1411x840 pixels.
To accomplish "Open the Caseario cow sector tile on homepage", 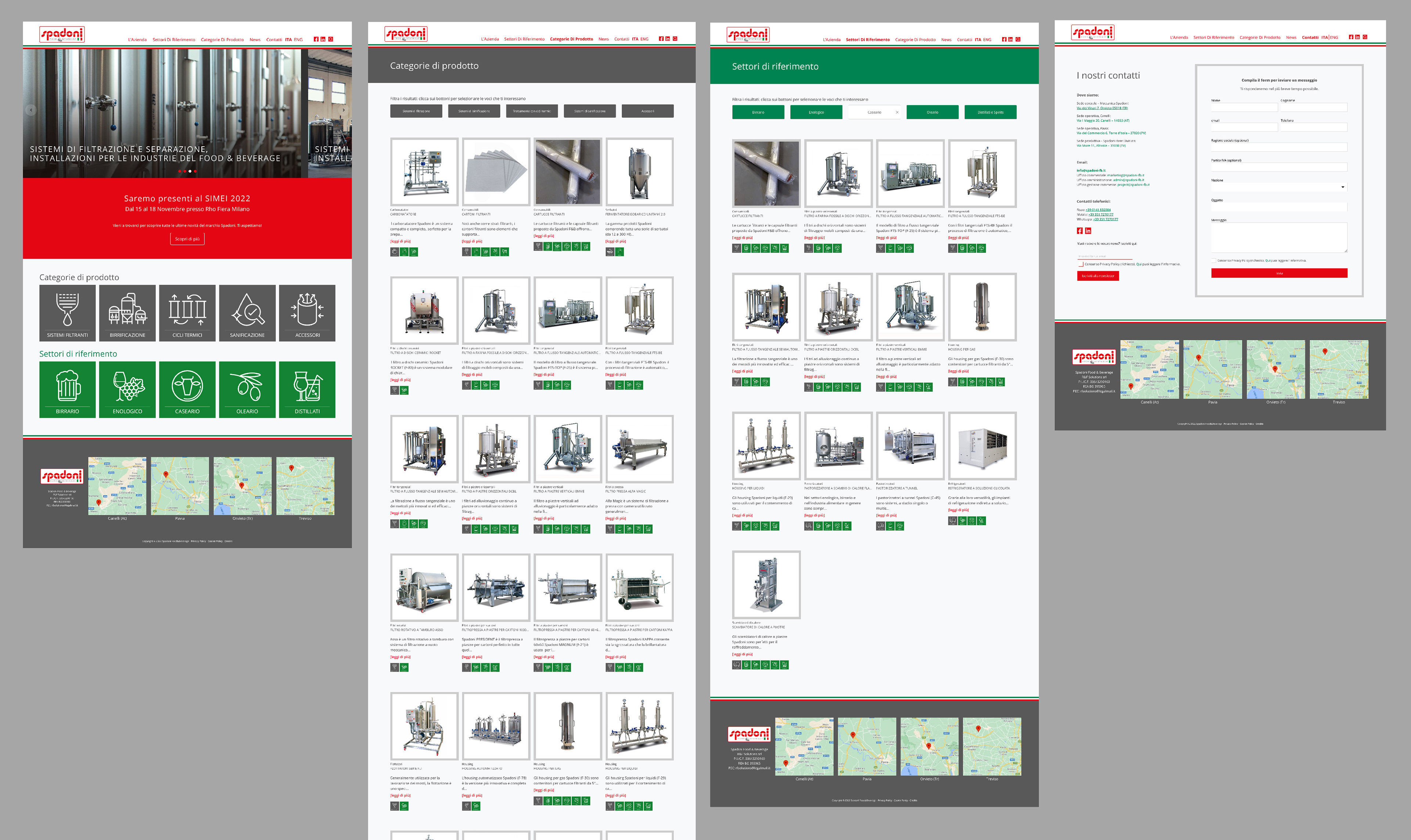I will click(187, 390).
